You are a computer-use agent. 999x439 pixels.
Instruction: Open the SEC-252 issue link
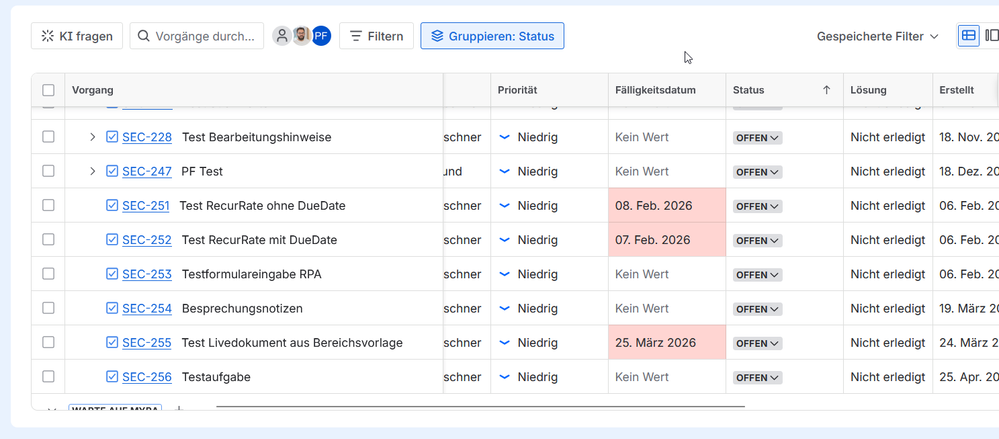click(x=147, y=240)
